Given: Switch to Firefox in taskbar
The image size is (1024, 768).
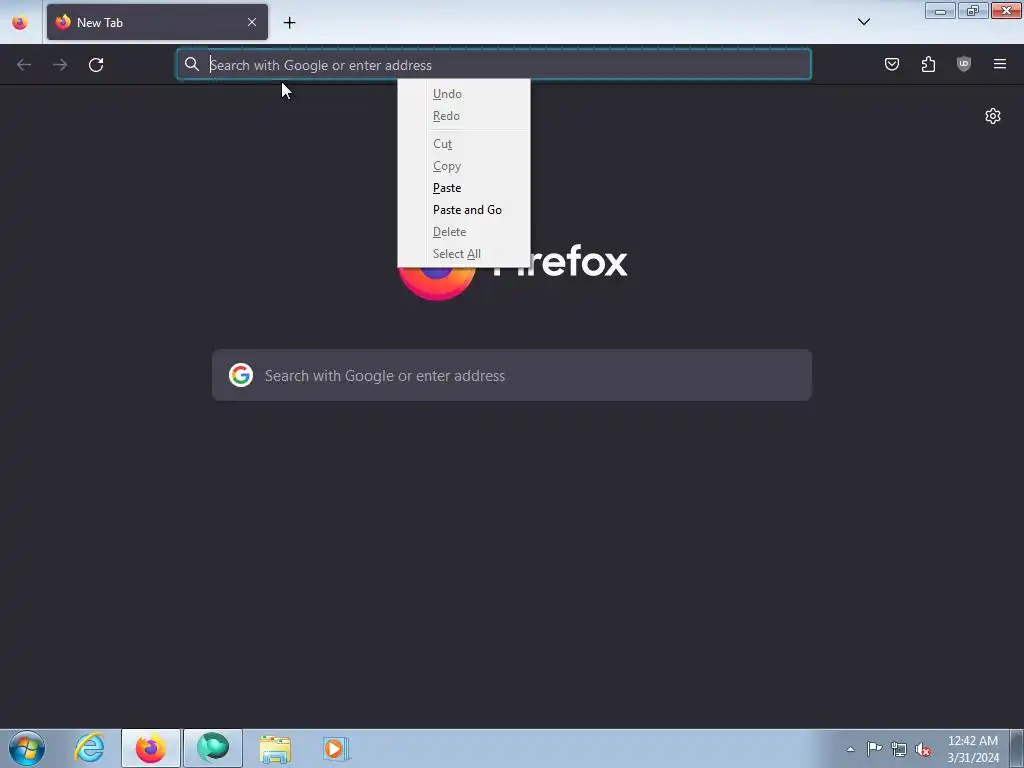Looking at the screenshot, I should [x=151, y=748].
